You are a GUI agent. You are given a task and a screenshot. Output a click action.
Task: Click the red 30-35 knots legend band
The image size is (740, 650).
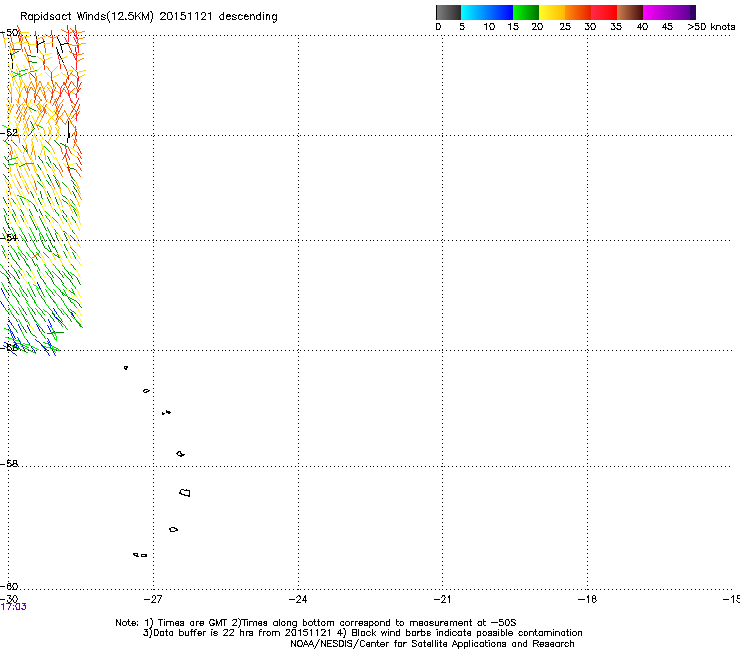click(604, 12)
